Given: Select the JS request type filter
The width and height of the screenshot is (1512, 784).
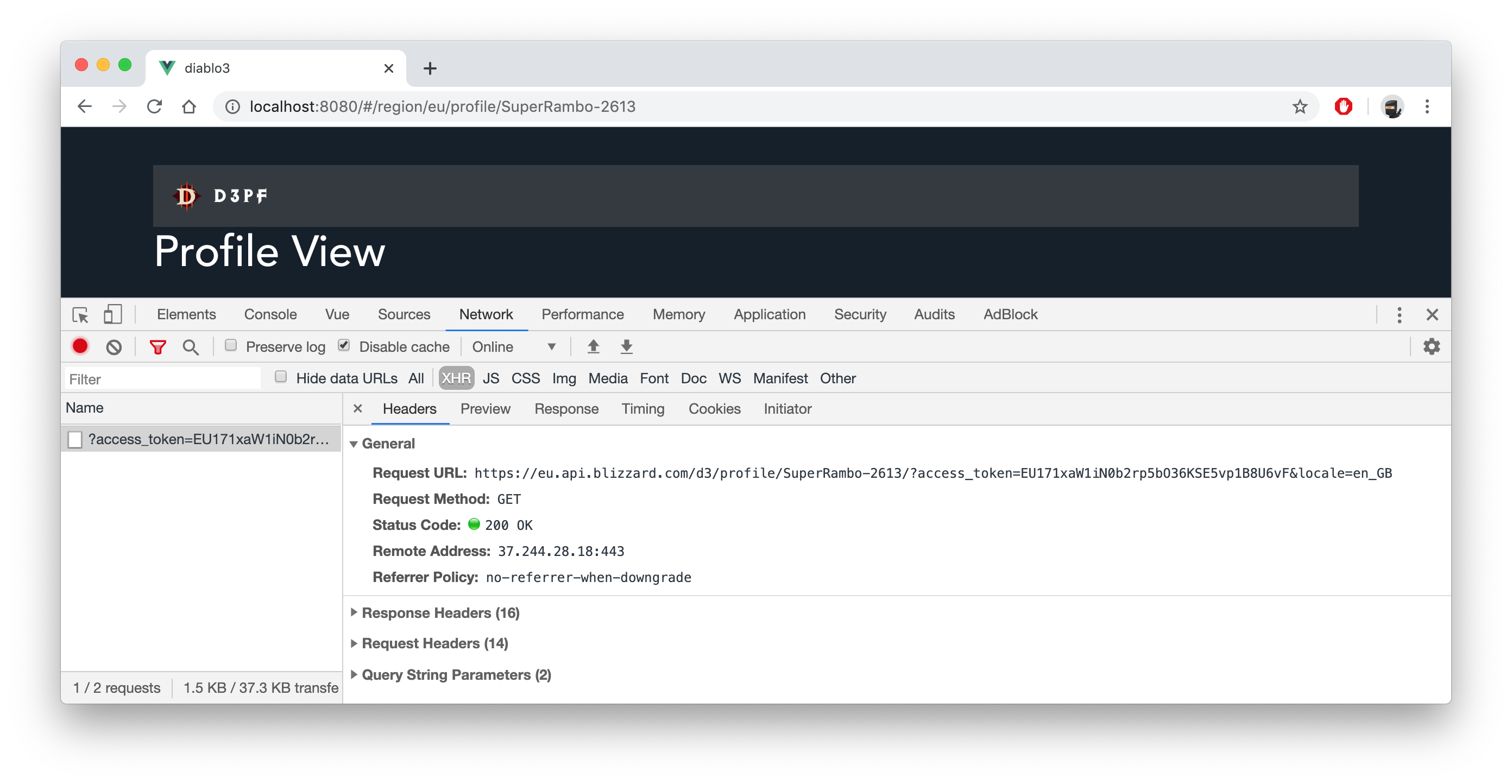Looking at the screenshot, I should (x=491, y=378).
